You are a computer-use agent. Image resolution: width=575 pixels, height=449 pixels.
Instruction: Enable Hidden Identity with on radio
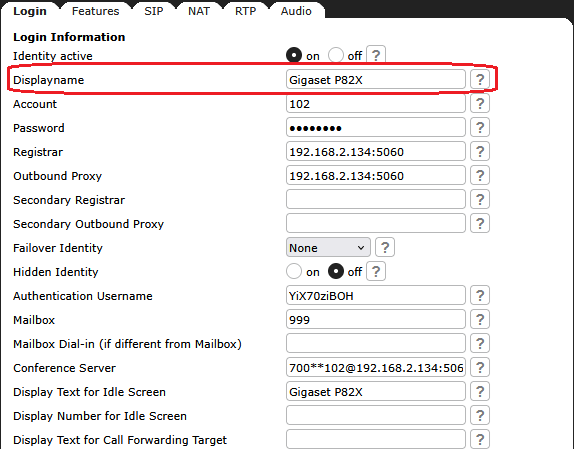tap(294, 271)
